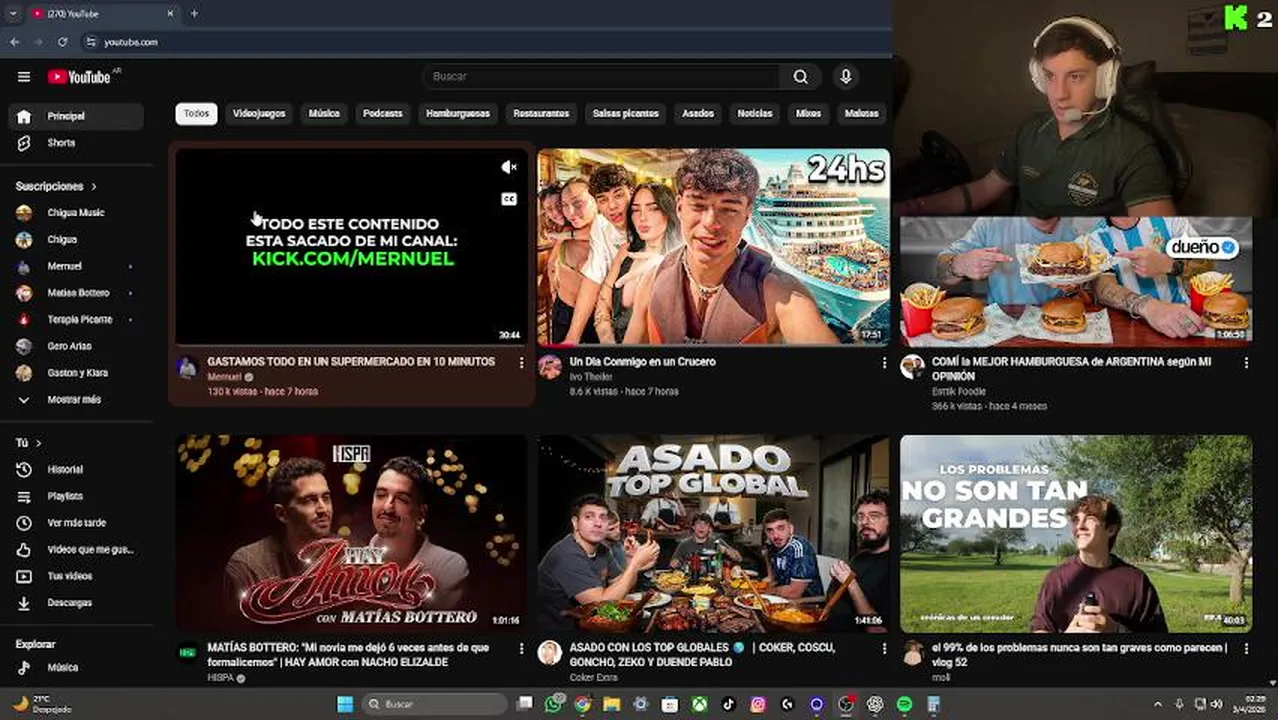Open Gaston y Kiara subscription channel
The height and width of the screenshot is (720, 1278).
(76, 373)
